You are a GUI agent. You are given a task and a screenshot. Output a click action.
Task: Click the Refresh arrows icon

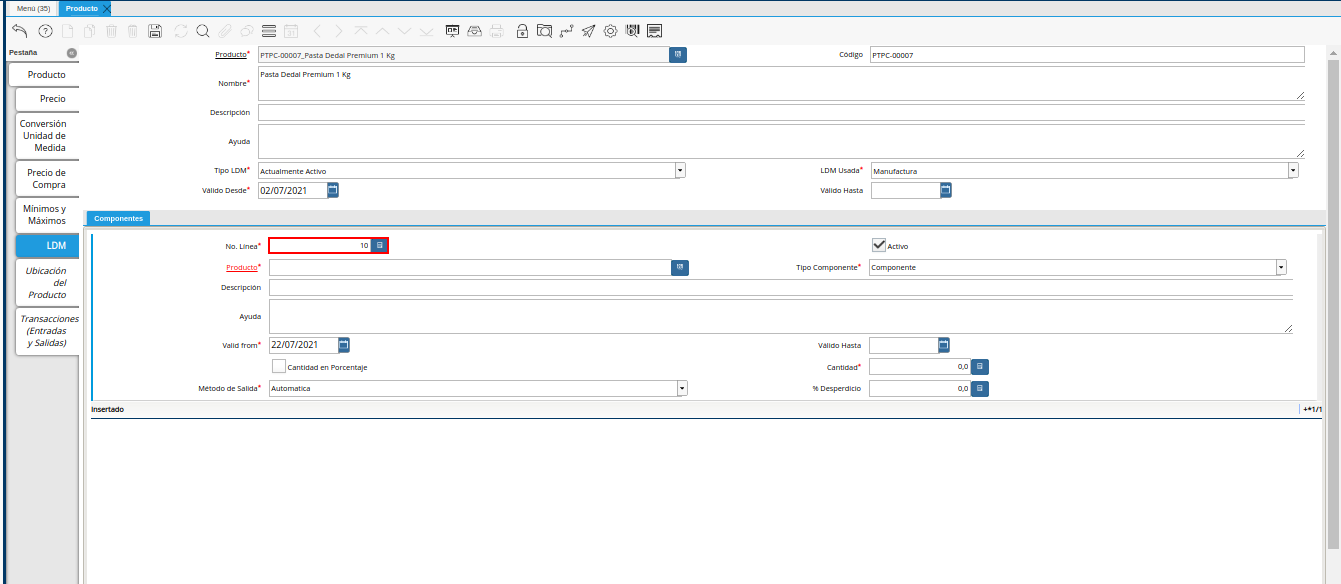pyautogui.click(x=181, y=31)
